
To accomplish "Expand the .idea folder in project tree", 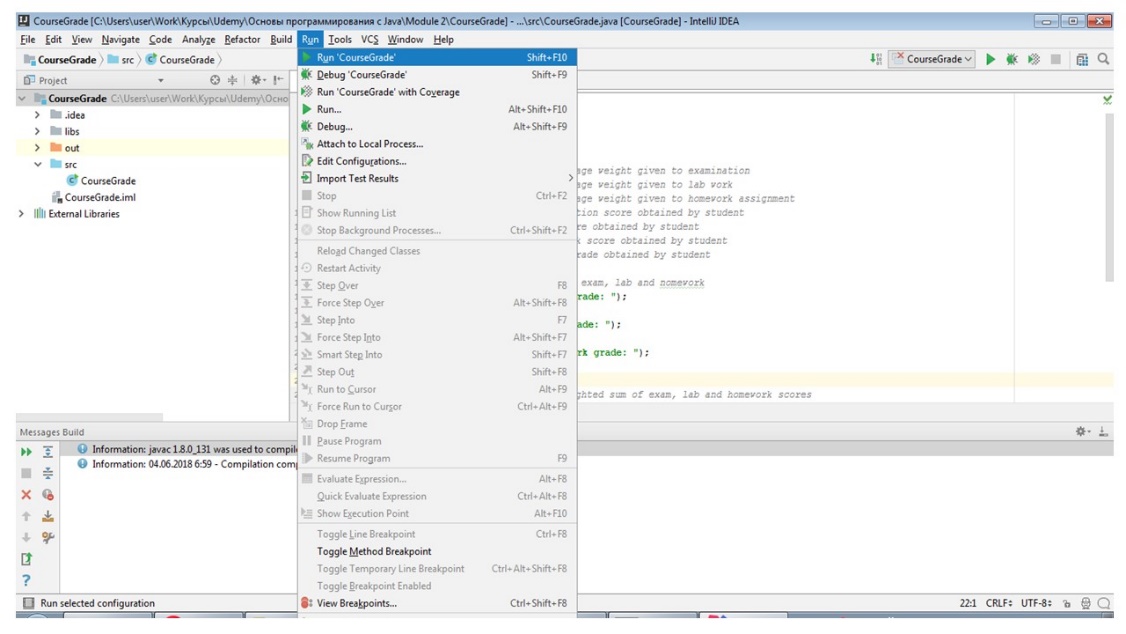I will tap(37, 115).
